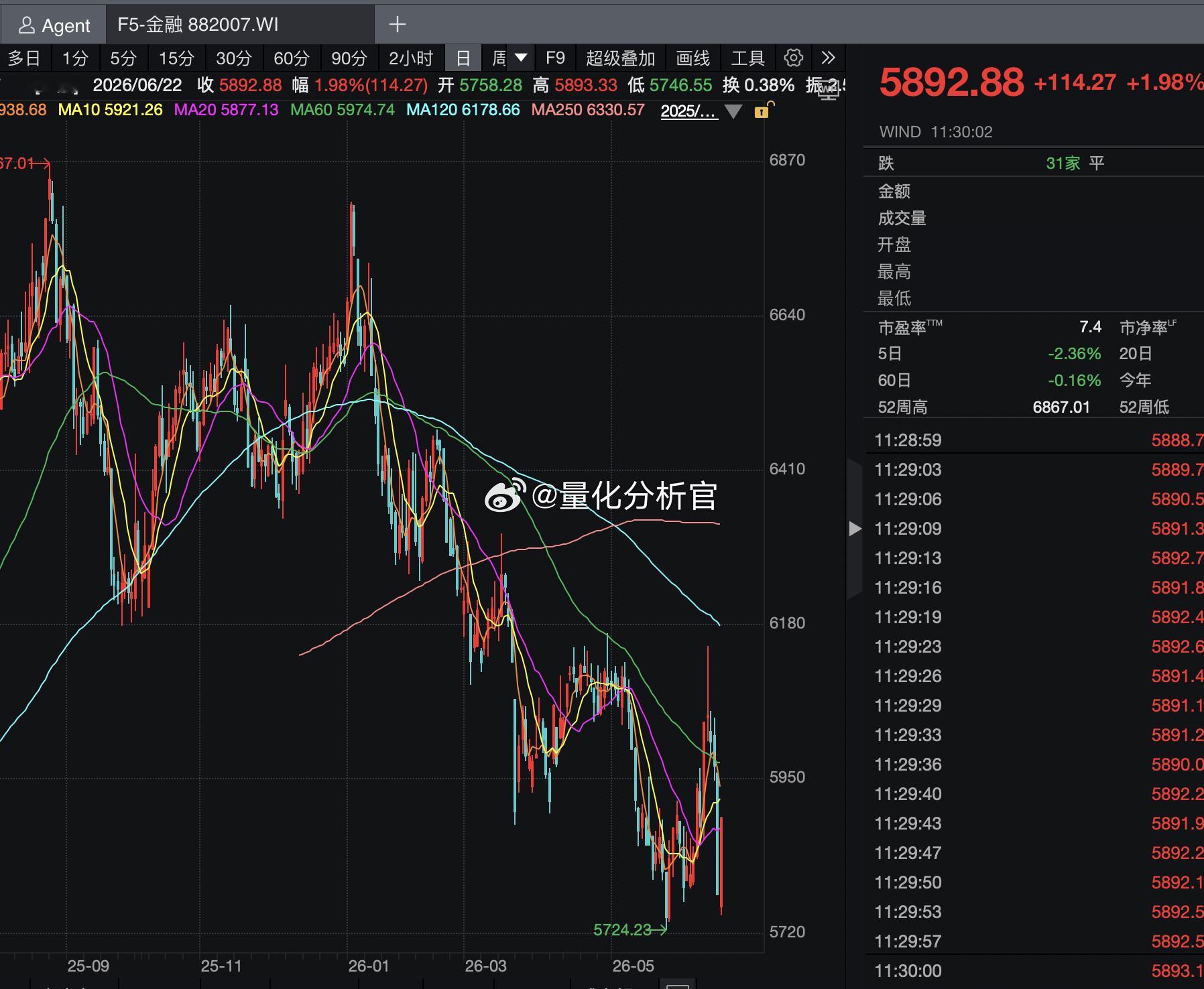
Task: Open the gray triangle date range dropdown
Action: [733, 111]
